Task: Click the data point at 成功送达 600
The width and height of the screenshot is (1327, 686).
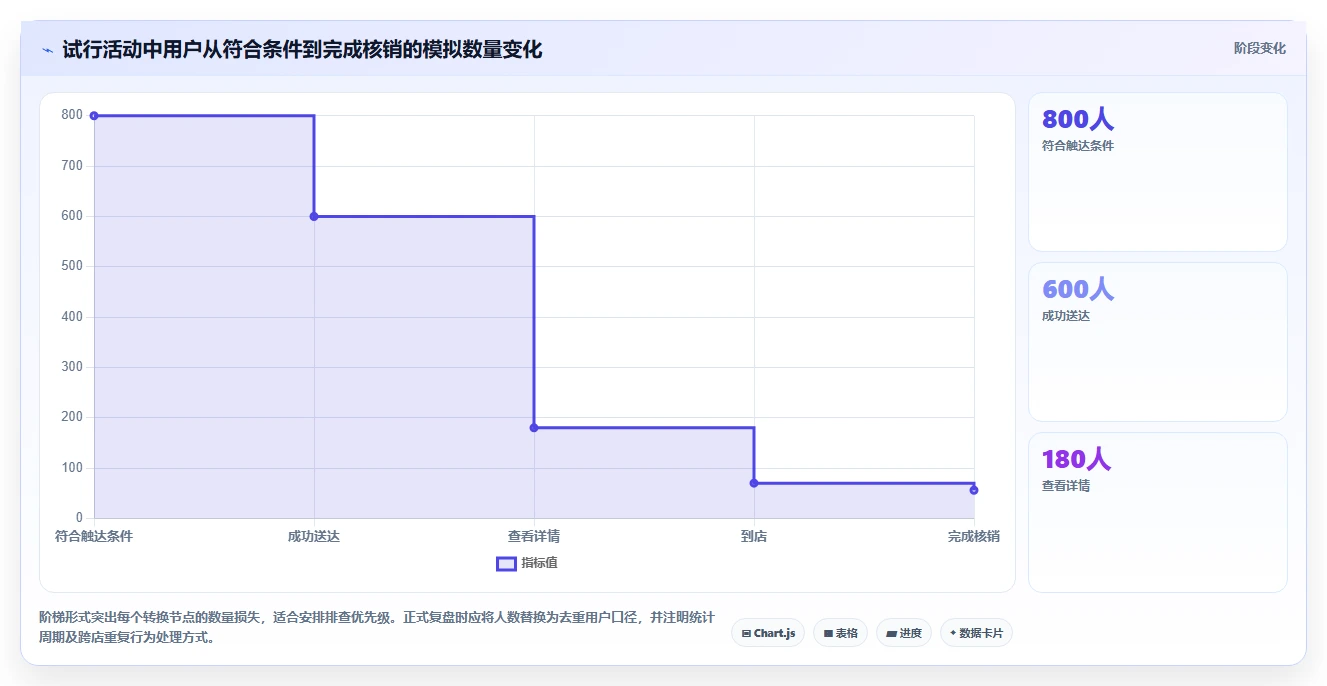Action: (314, 216)
